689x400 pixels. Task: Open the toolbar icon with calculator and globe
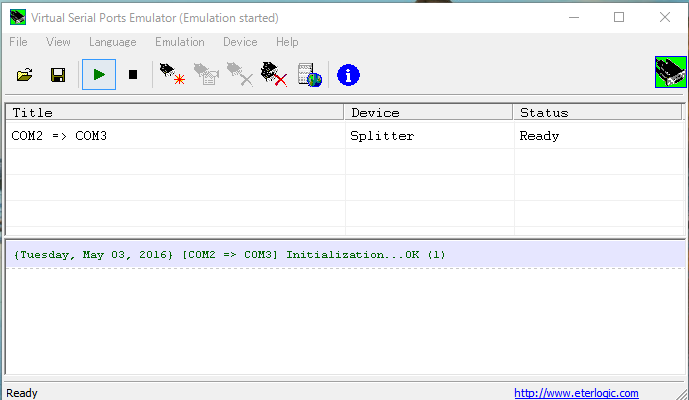pyautogui.click(x=309, y=75)
